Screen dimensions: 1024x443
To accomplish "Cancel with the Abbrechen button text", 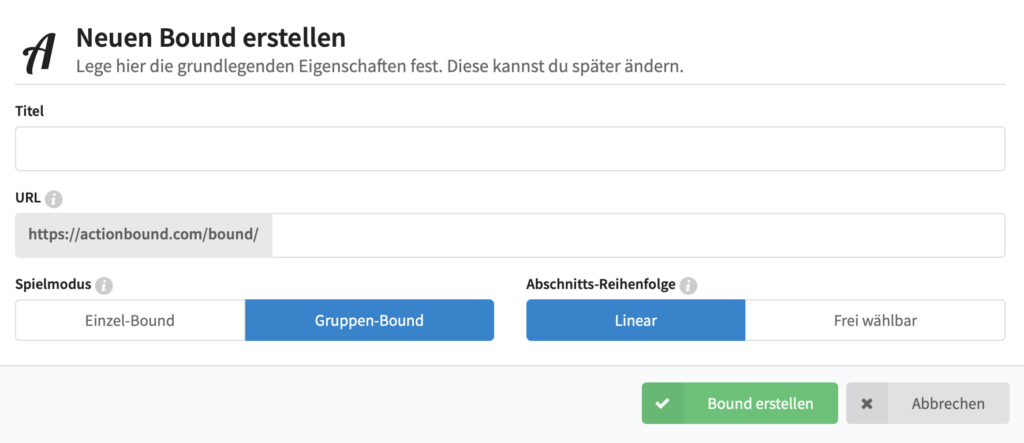I will [948, 404].
